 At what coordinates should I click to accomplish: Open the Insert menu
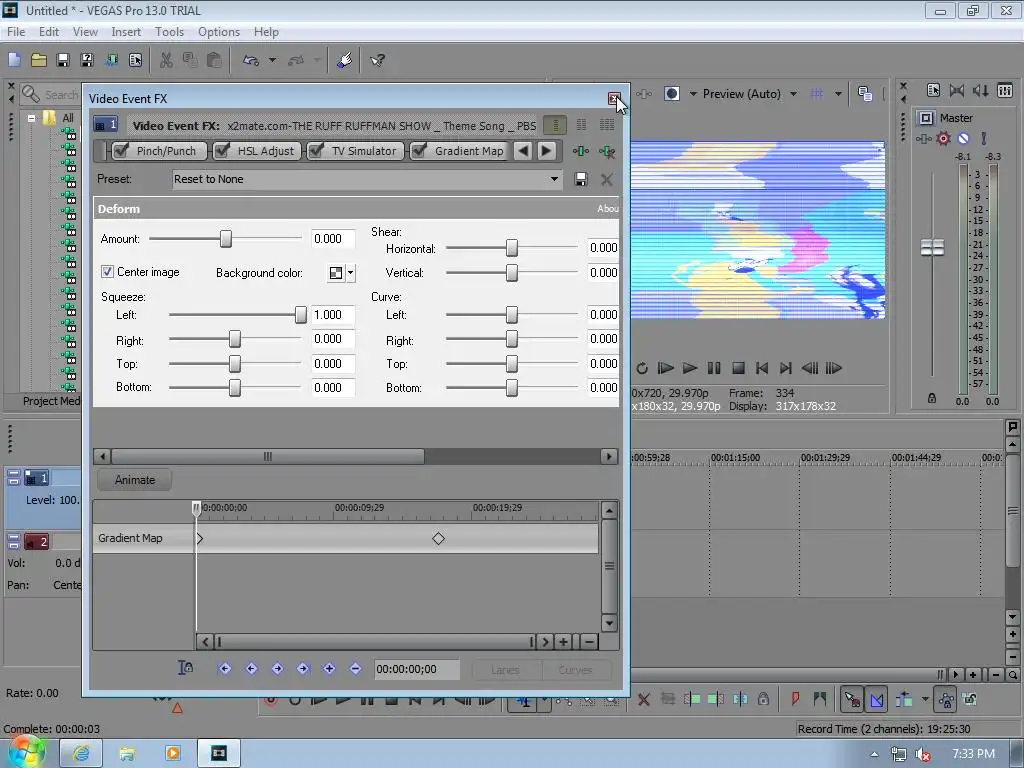(126, 32)
